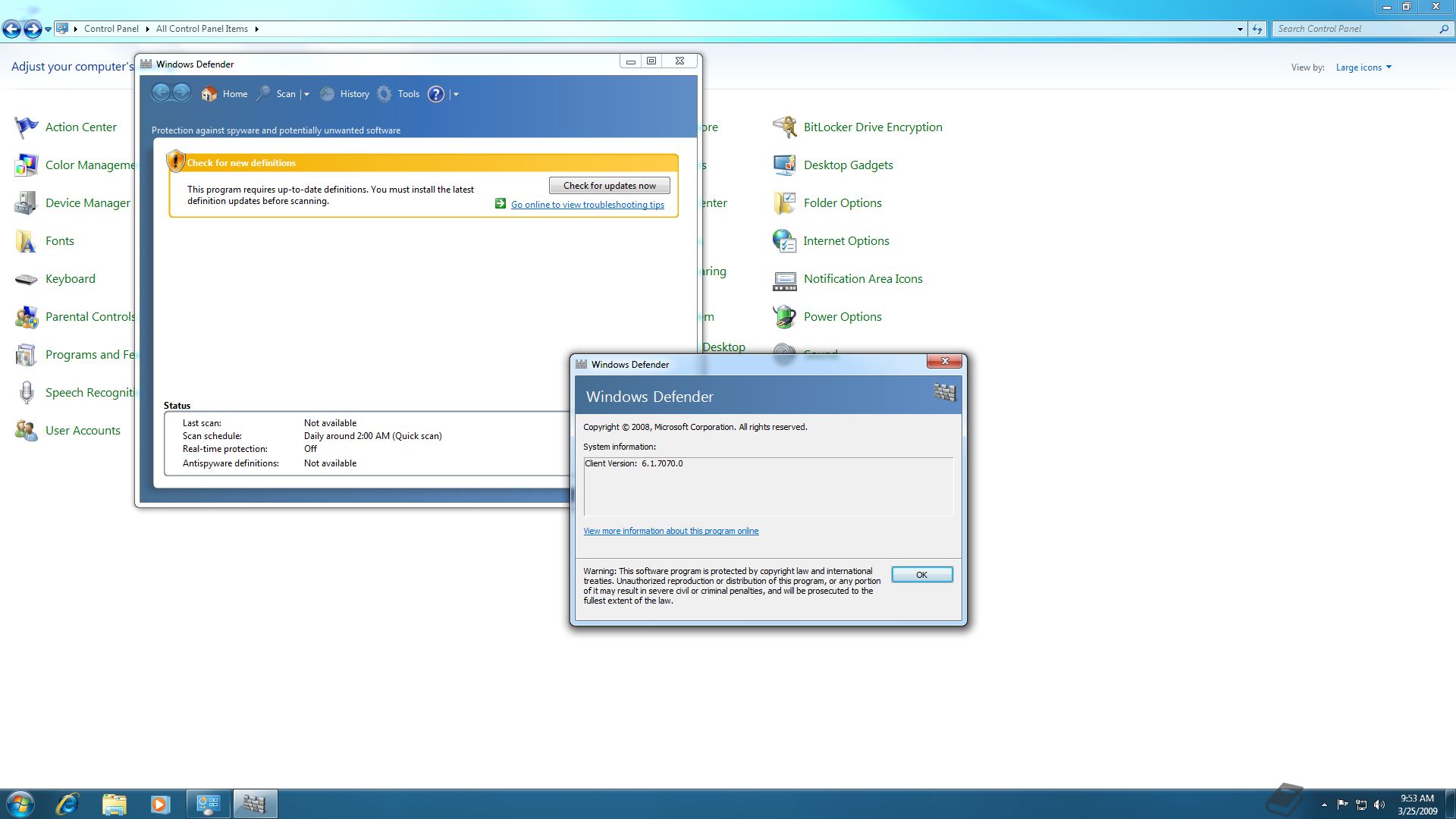
Task: Click the volume speaker tray icon
Action: (x=1379, y=805)
